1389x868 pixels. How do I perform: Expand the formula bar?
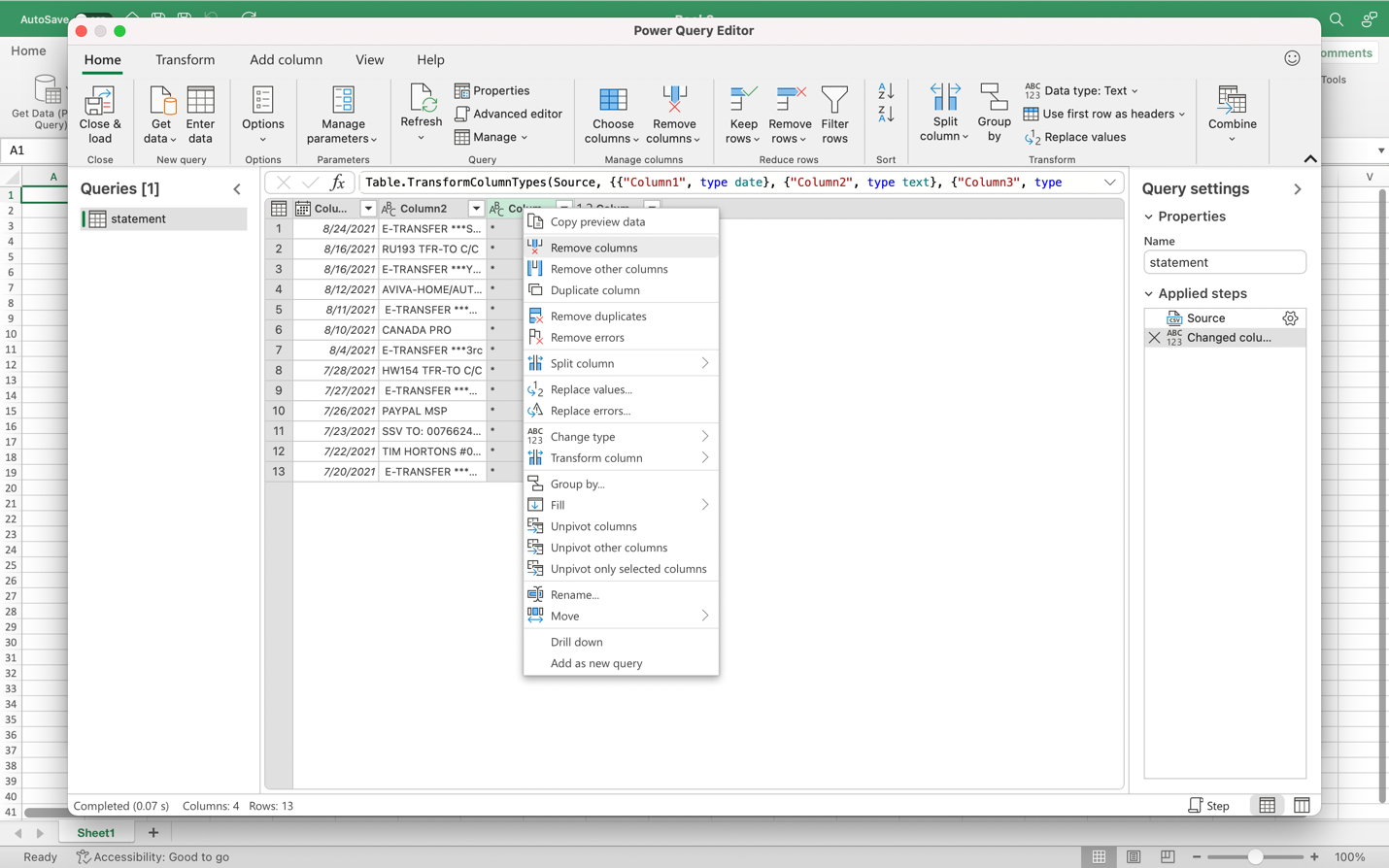[x=1109, y=183]
